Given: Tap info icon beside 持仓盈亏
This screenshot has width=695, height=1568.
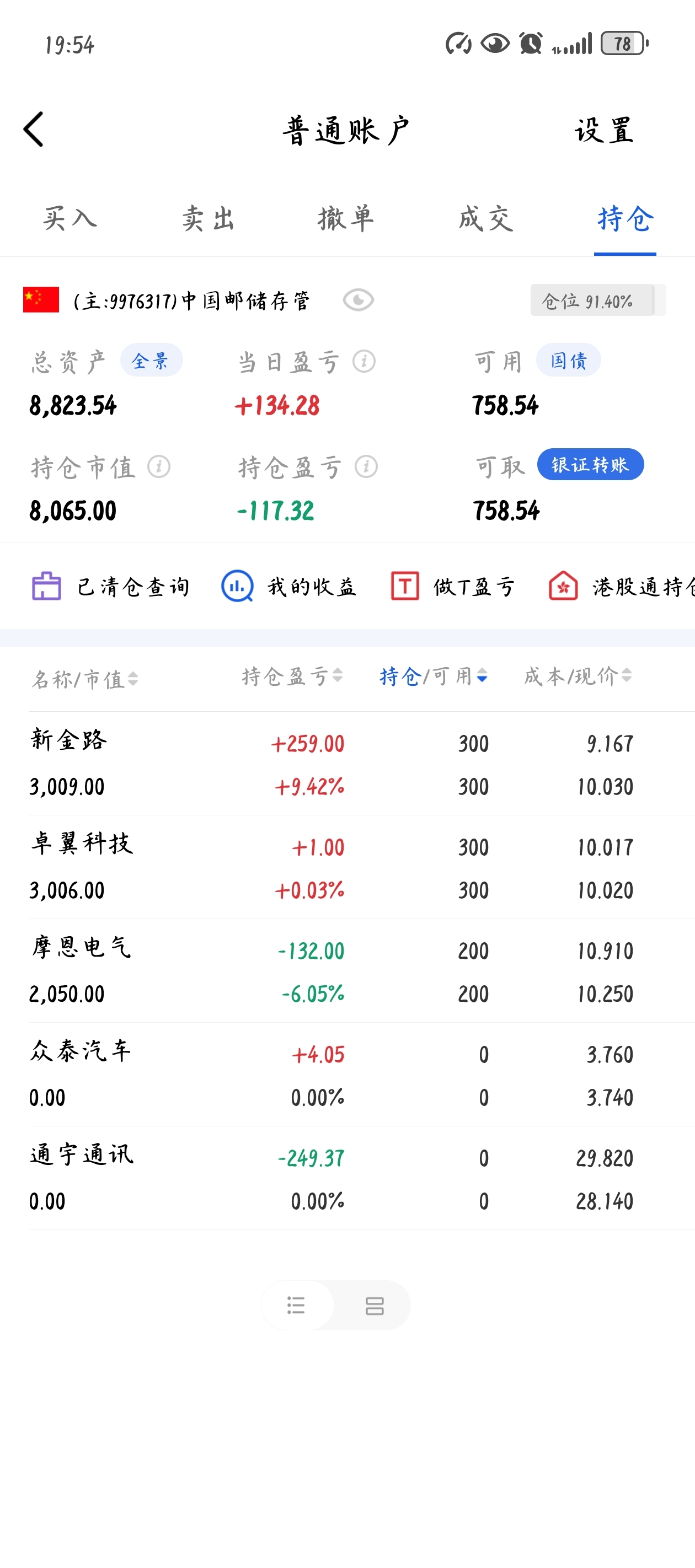Looking at the screenshot, I should [366, 467].
